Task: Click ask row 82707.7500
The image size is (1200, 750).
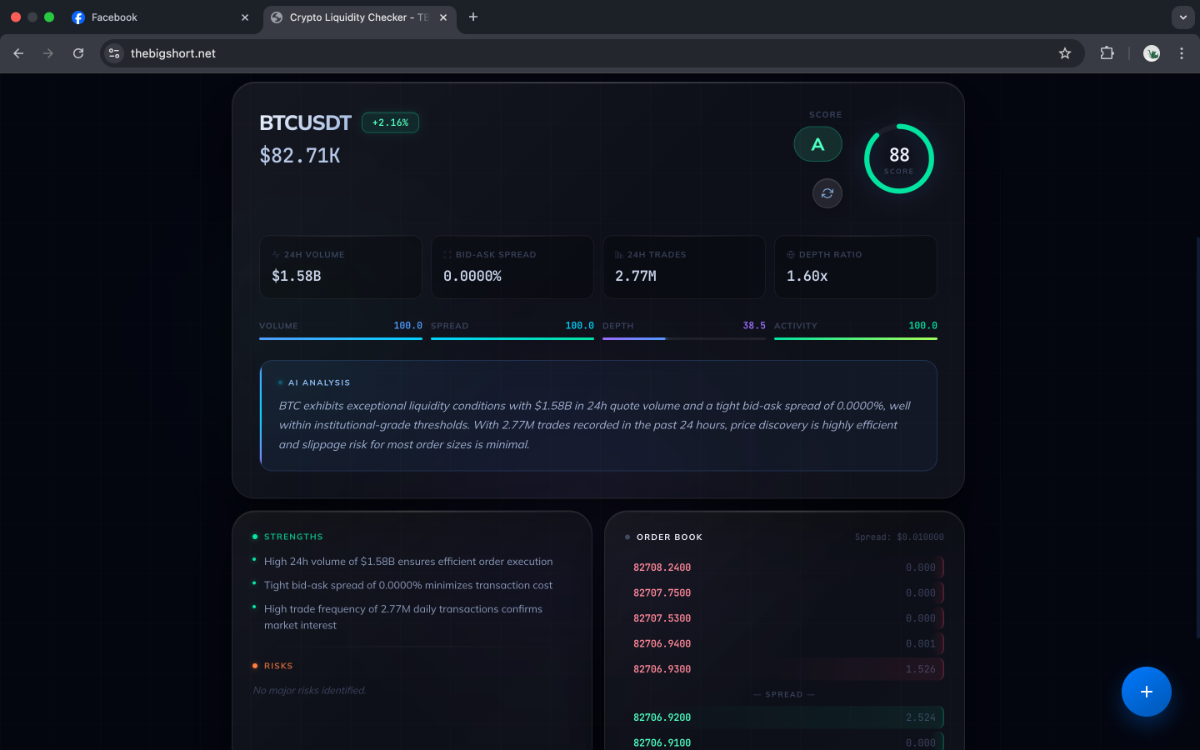Action: tap(784, 593)
